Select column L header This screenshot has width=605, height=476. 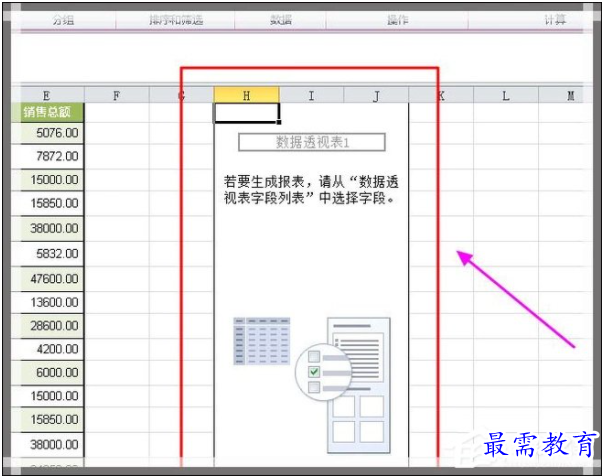[506, 95]
